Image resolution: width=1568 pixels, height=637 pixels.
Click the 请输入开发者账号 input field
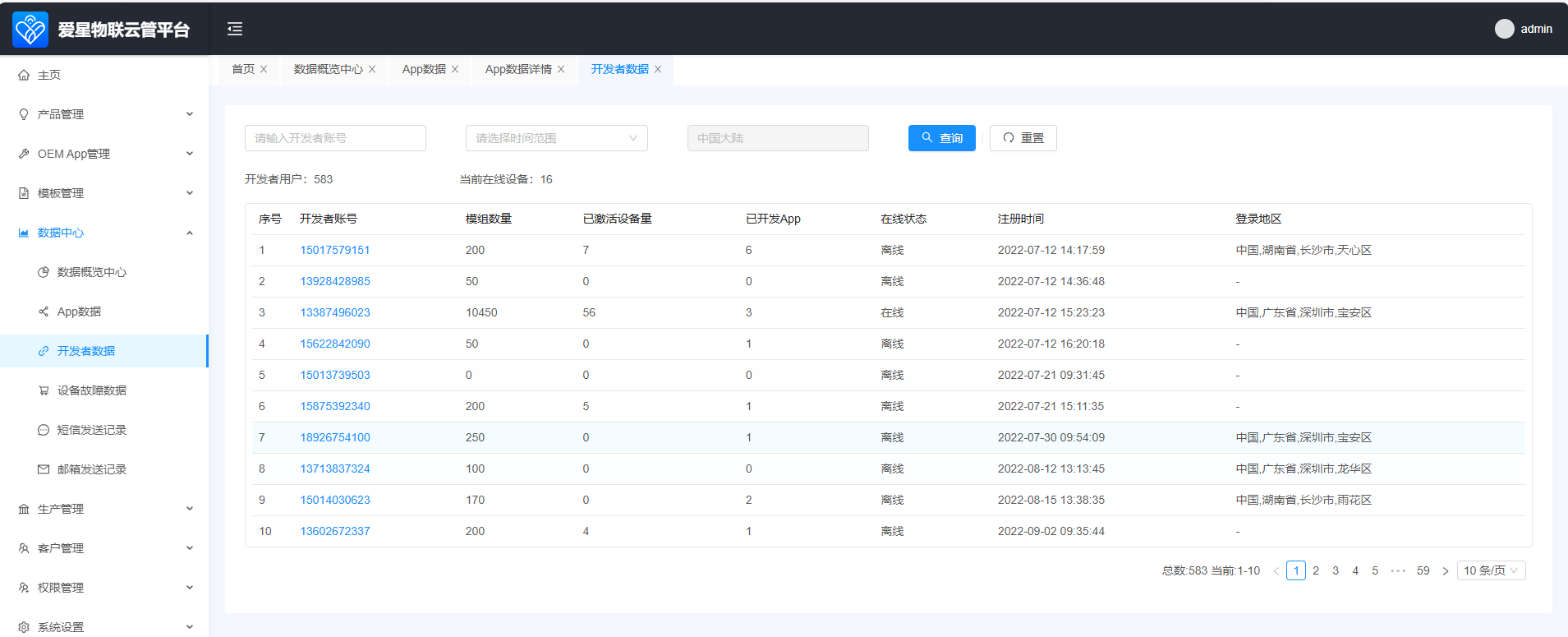point(335,138)
